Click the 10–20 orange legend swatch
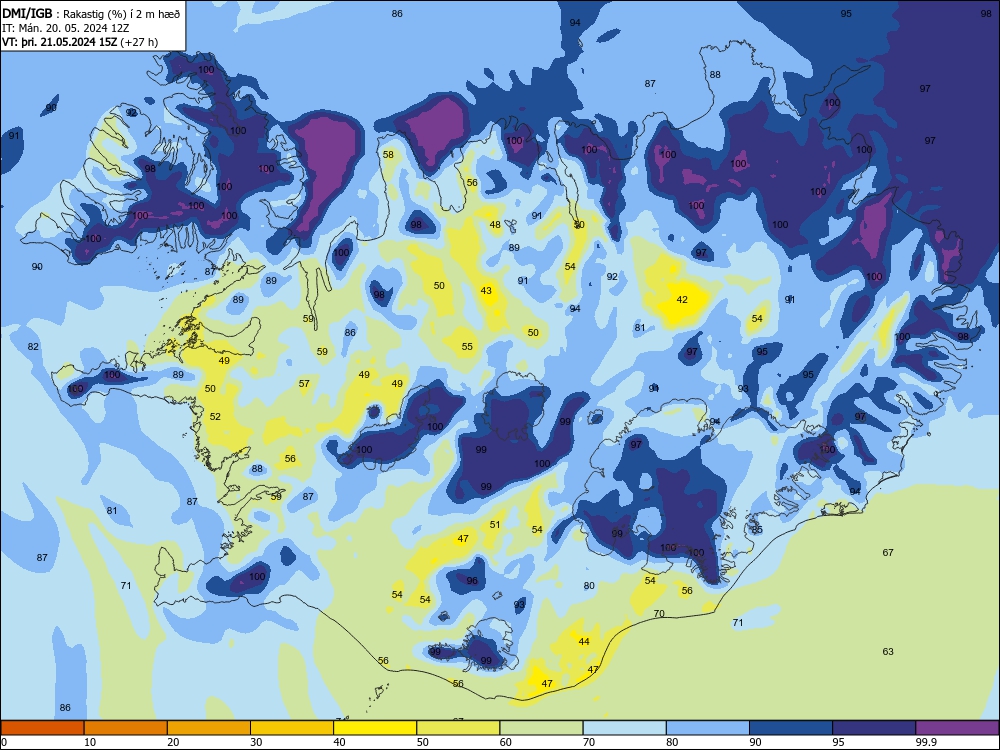 pos(126,728)
